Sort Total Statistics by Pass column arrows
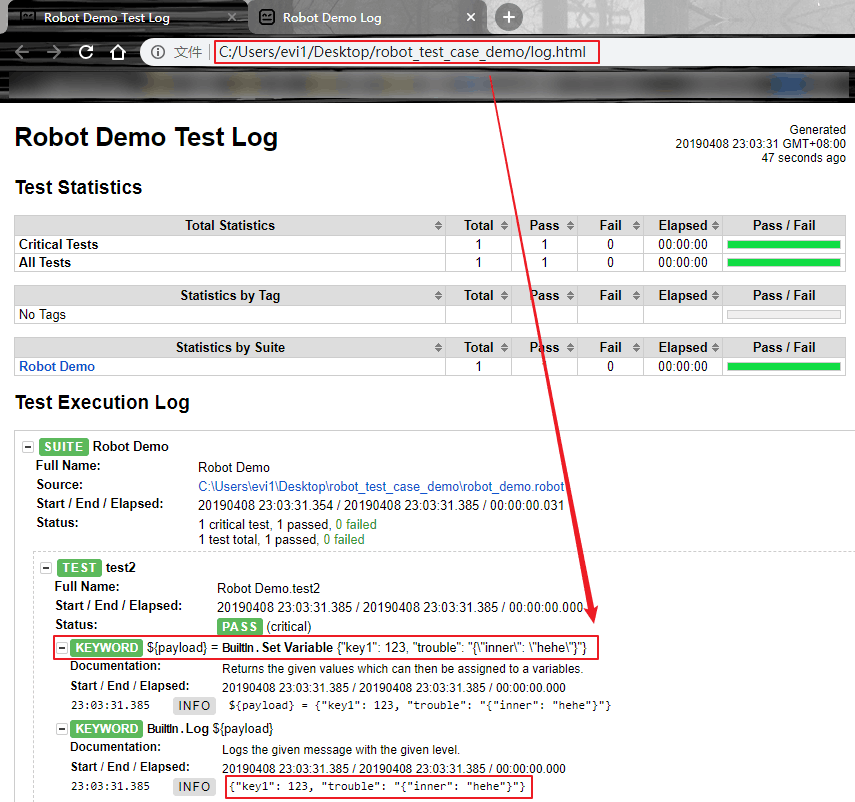 570,226
